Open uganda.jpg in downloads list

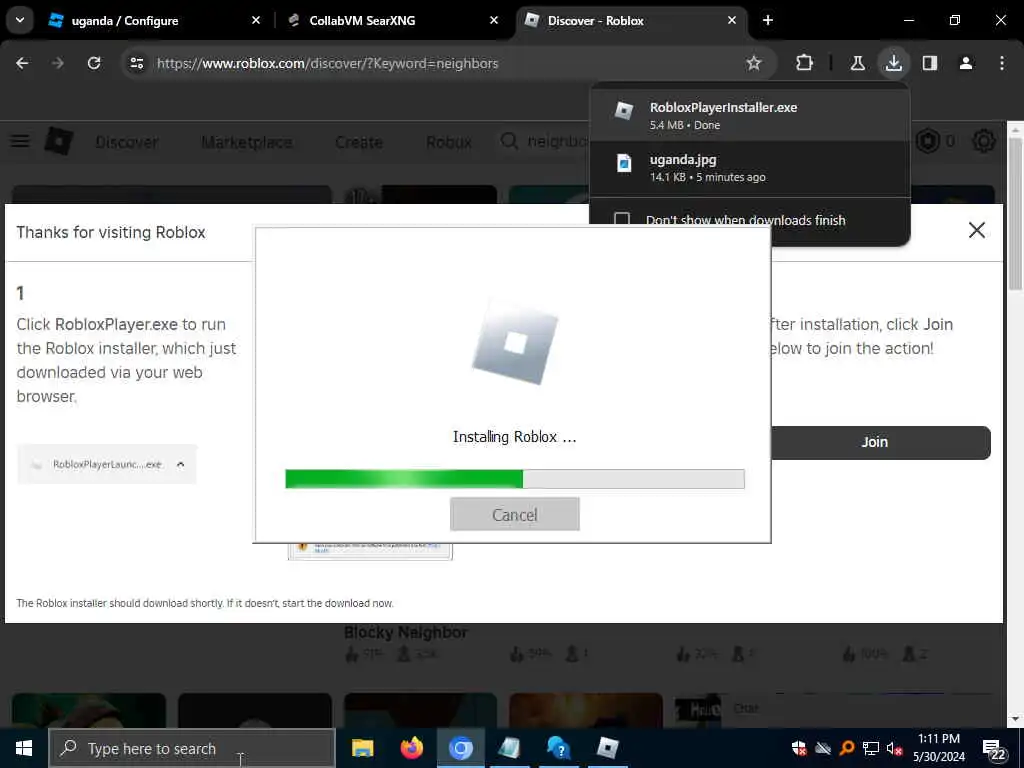point(749,168)
